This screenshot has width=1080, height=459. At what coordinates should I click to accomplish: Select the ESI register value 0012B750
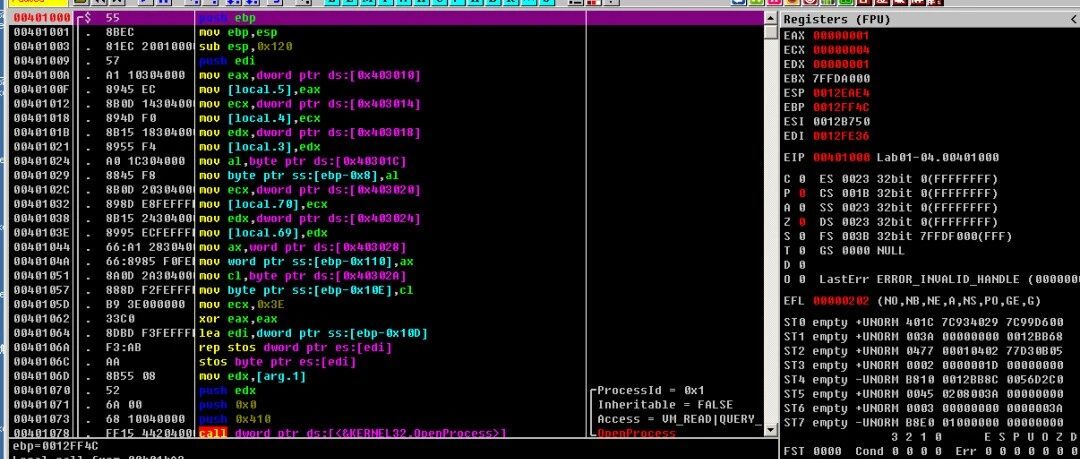pos(840,121)
